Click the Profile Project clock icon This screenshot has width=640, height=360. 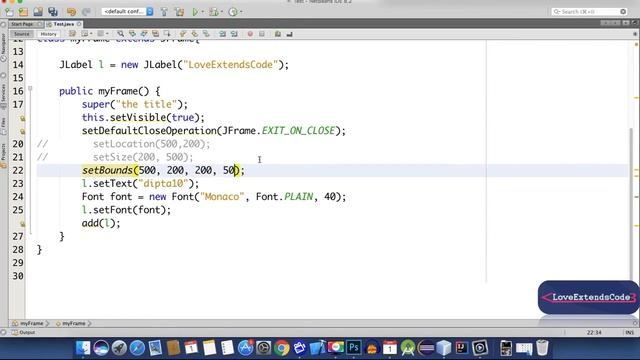coord(233,12)
